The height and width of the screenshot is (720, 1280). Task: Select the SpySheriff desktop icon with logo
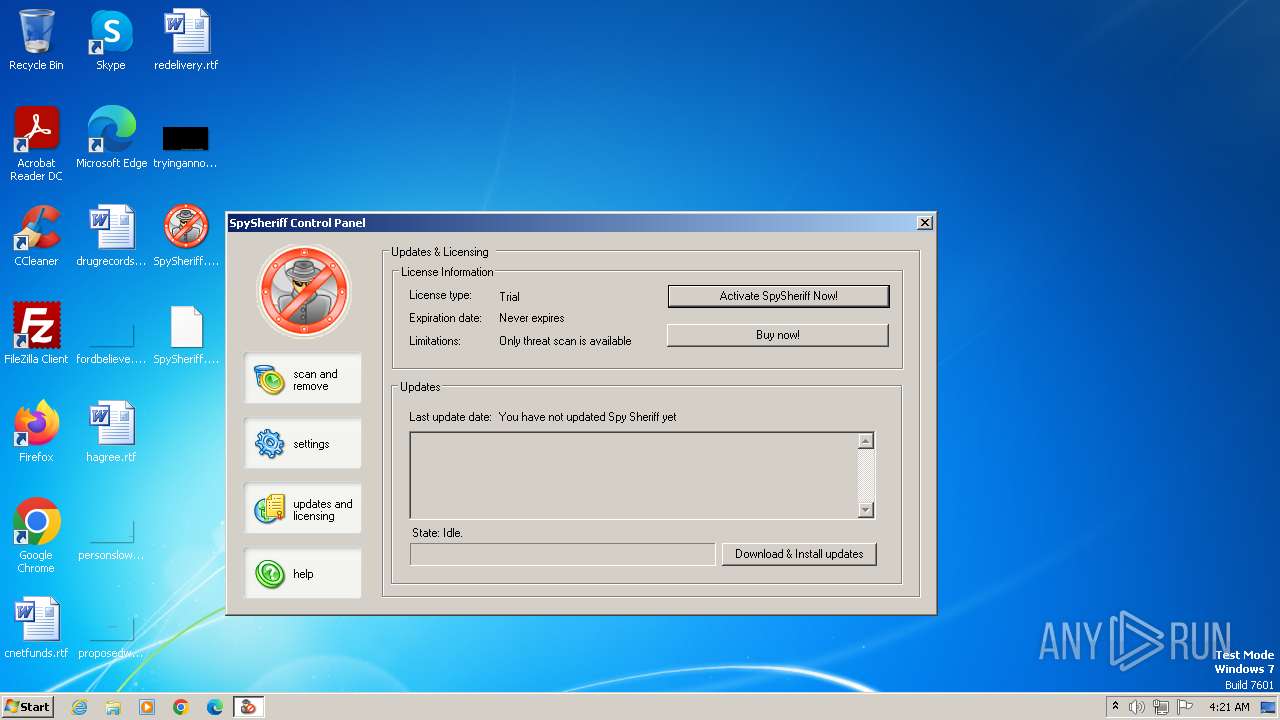[186, 236]
